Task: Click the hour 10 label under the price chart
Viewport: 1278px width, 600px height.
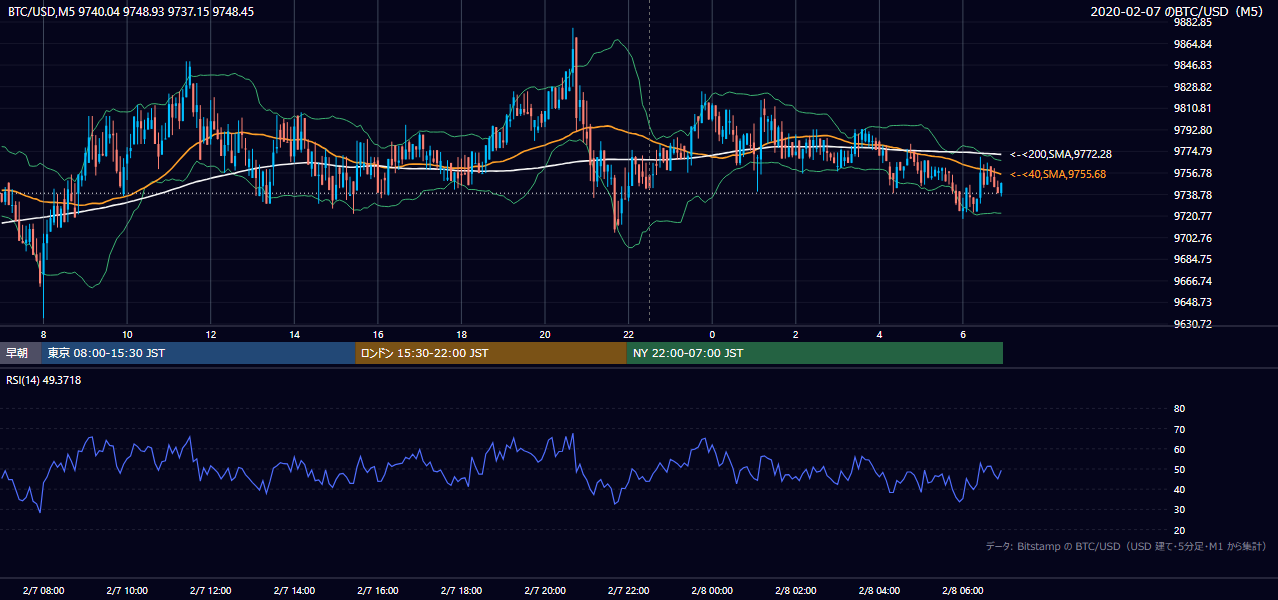Action: (127, 335)
